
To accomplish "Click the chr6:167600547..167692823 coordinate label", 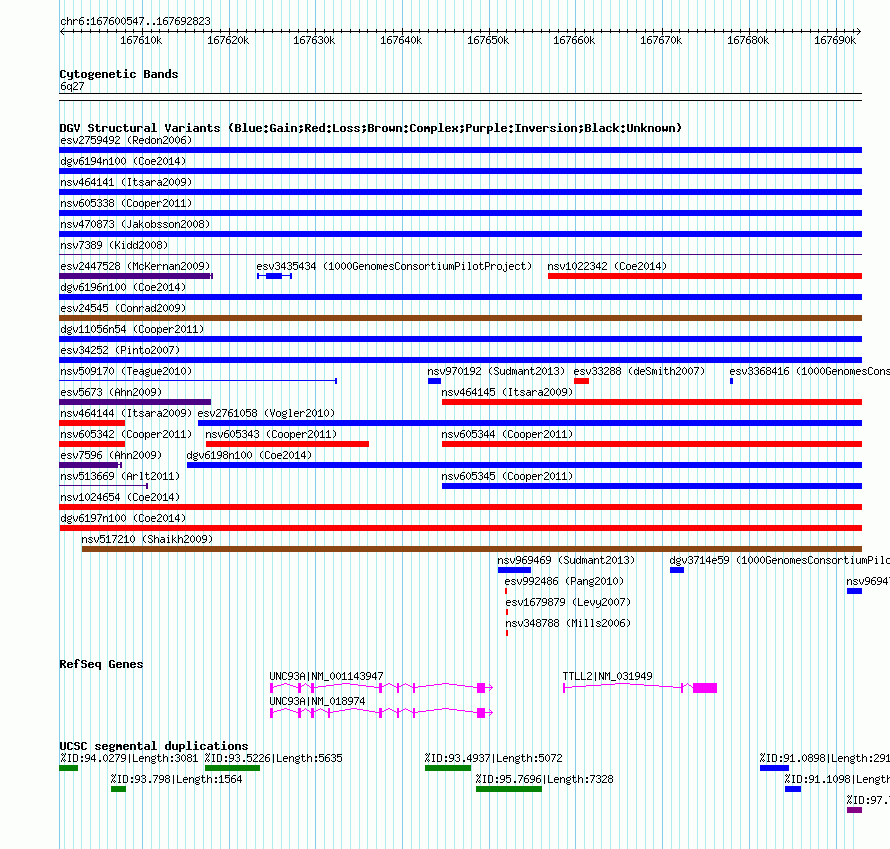I will 135,21.
